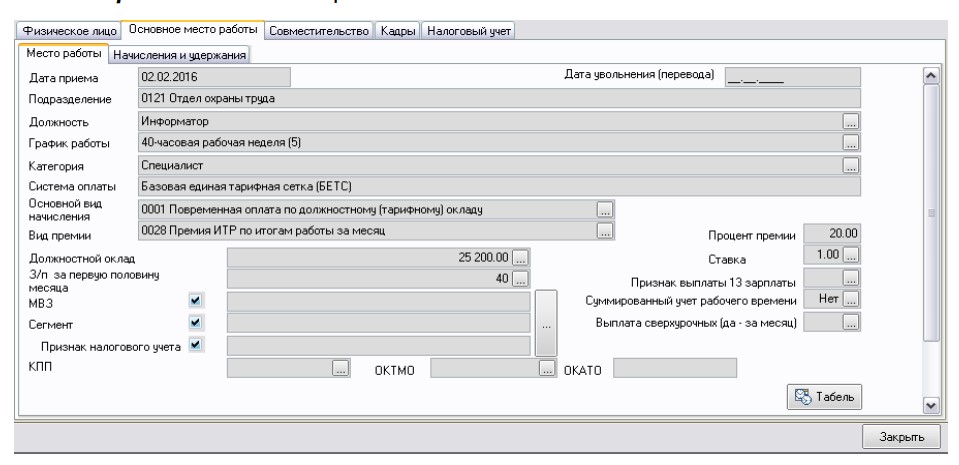Click the МВЗ text field
The image size is (959, 465).
click(379, 302)
